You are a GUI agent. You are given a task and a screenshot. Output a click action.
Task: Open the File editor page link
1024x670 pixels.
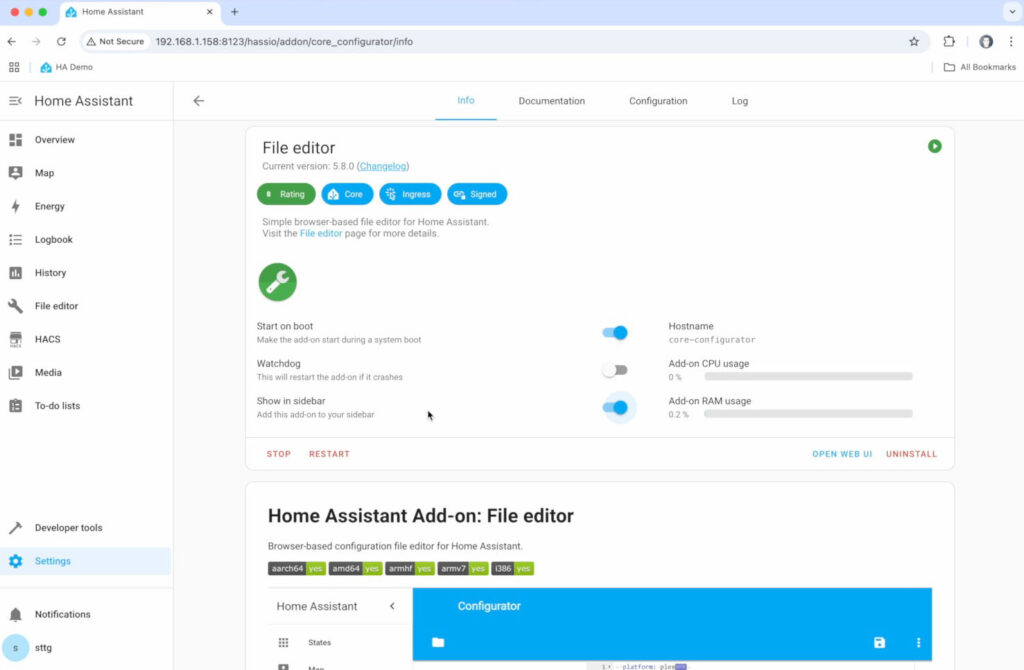point(321,234)
